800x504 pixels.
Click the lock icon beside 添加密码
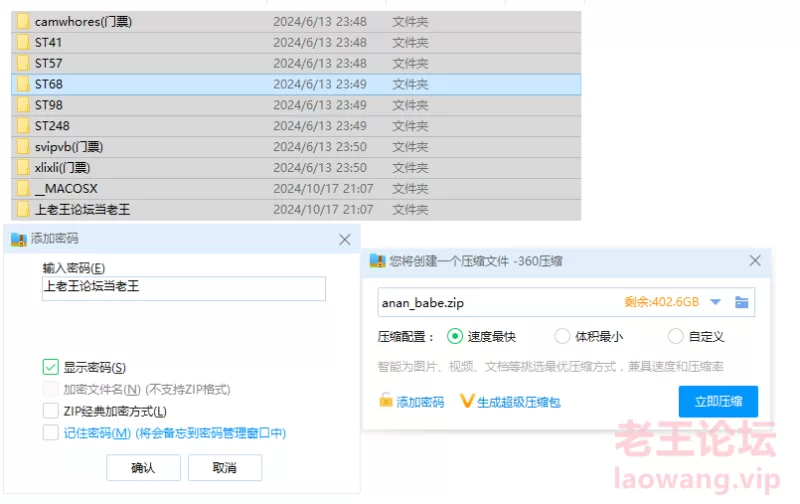(386, 400)
